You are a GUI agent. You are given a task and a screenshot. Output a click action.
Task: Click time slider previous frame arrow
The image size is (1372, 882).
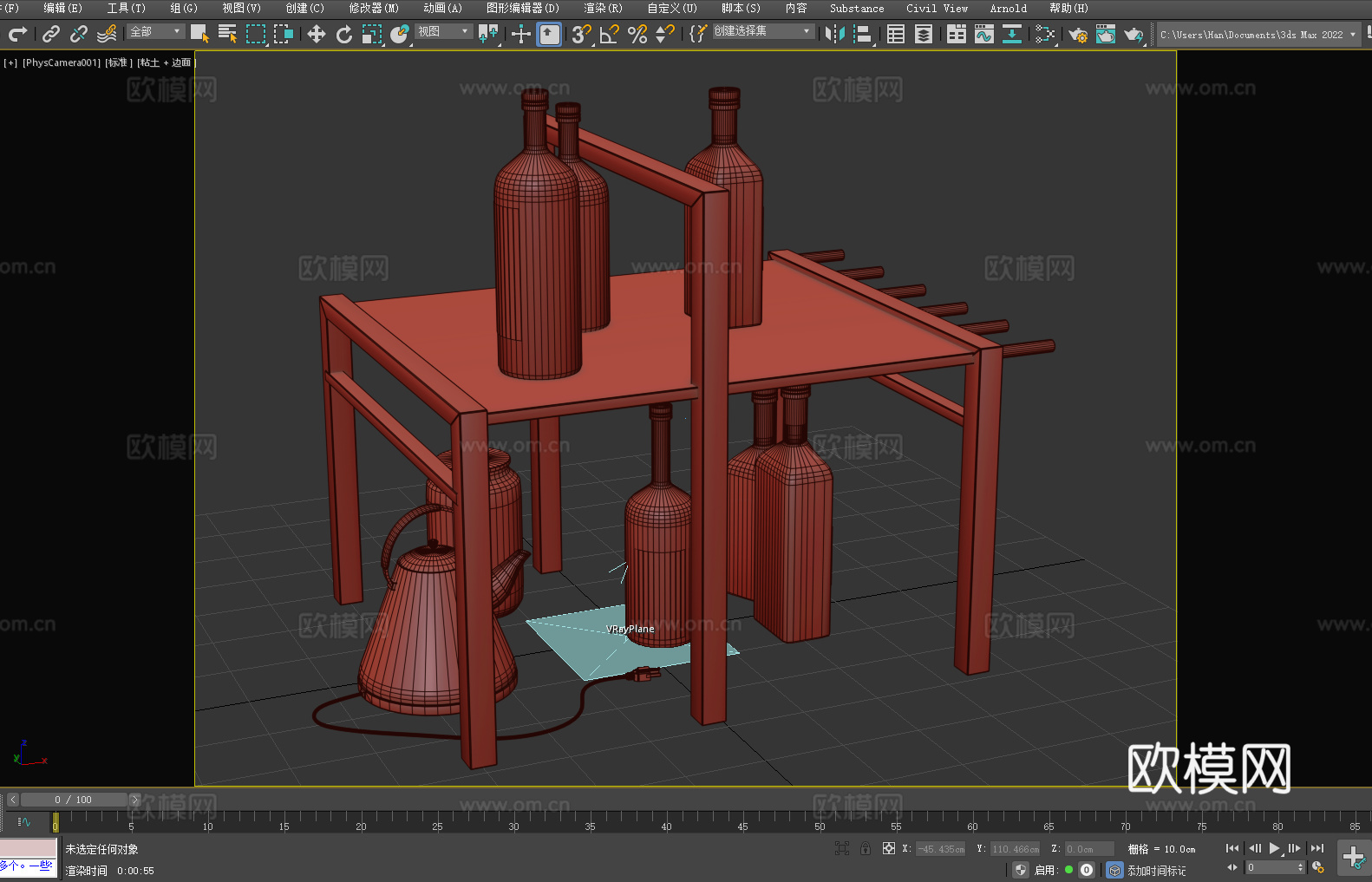coord(12,800)
